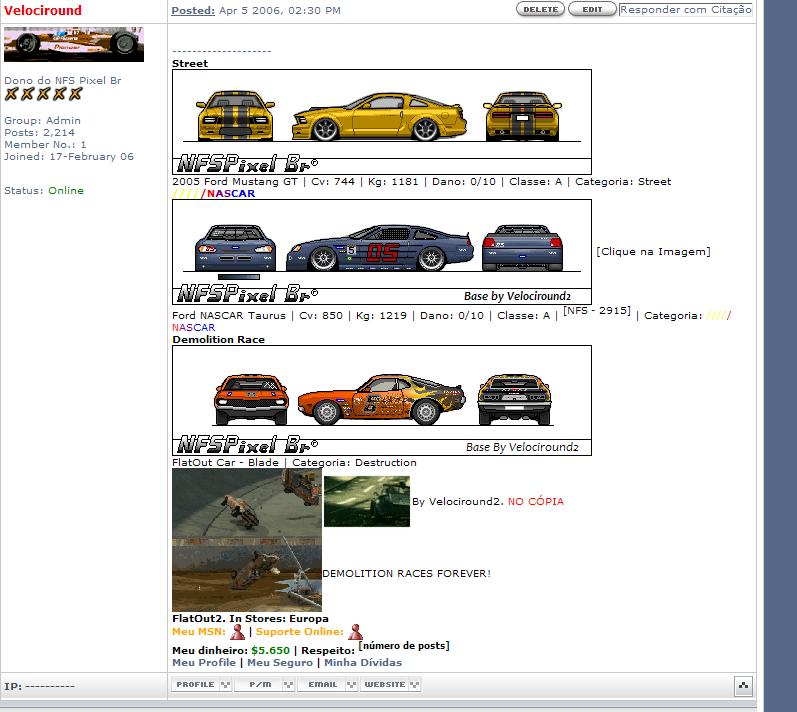Click the 'Status: Online' text
Screen dimensions: 797x712
(x=44, y=191)
